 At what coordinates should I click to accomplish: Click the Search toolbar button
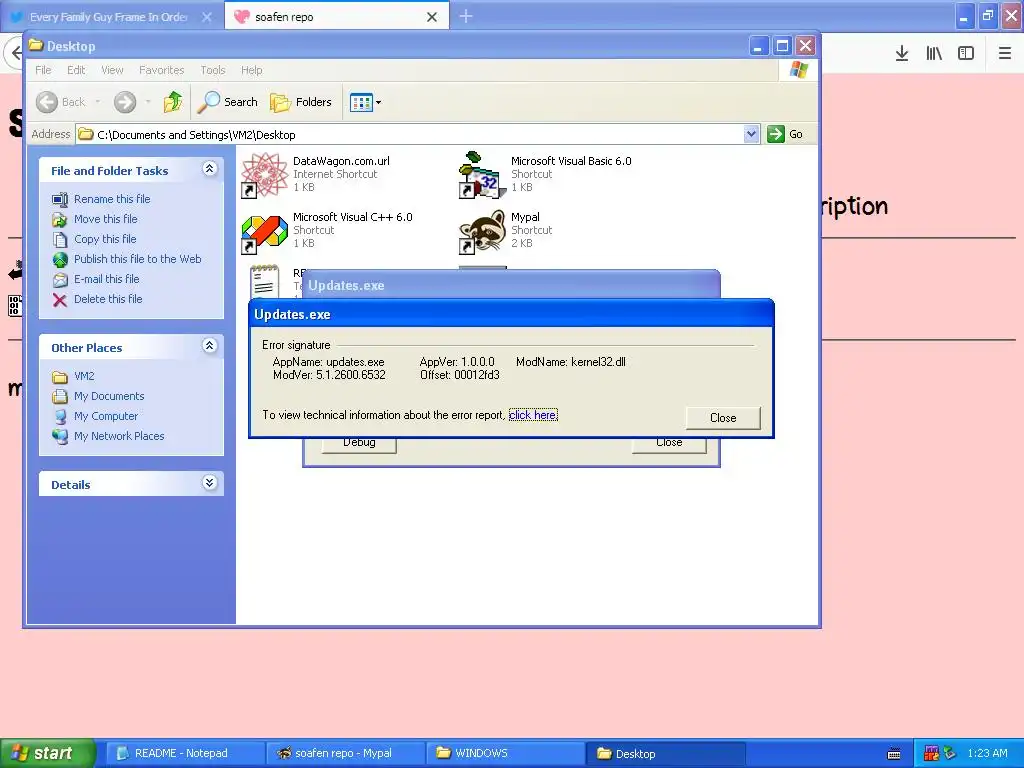227,102
